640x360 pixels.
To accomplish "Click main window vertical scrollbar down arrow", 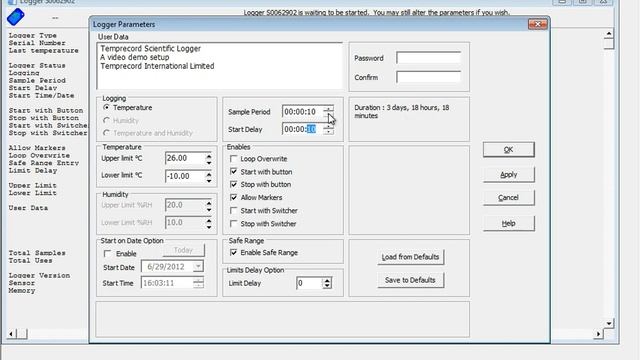I will (609, 324).
